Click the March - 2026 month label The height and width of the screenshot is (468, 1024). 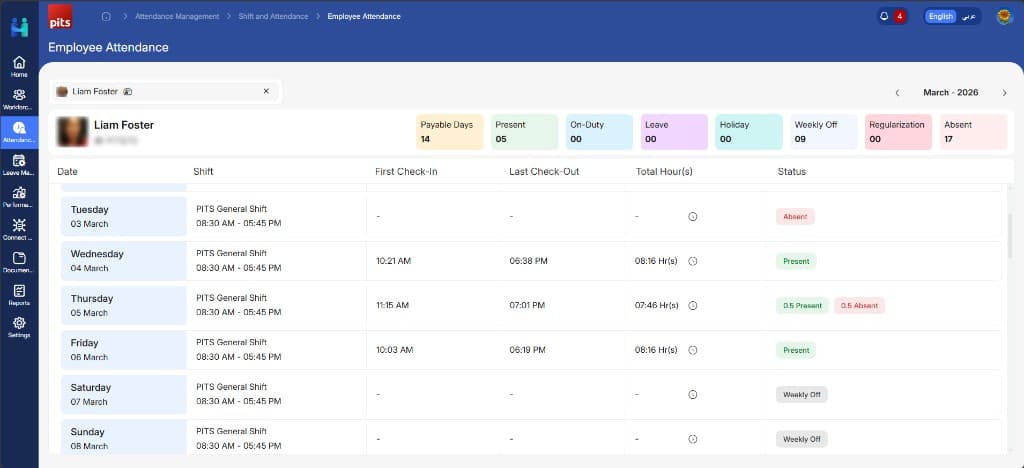(x=950, y=93)
